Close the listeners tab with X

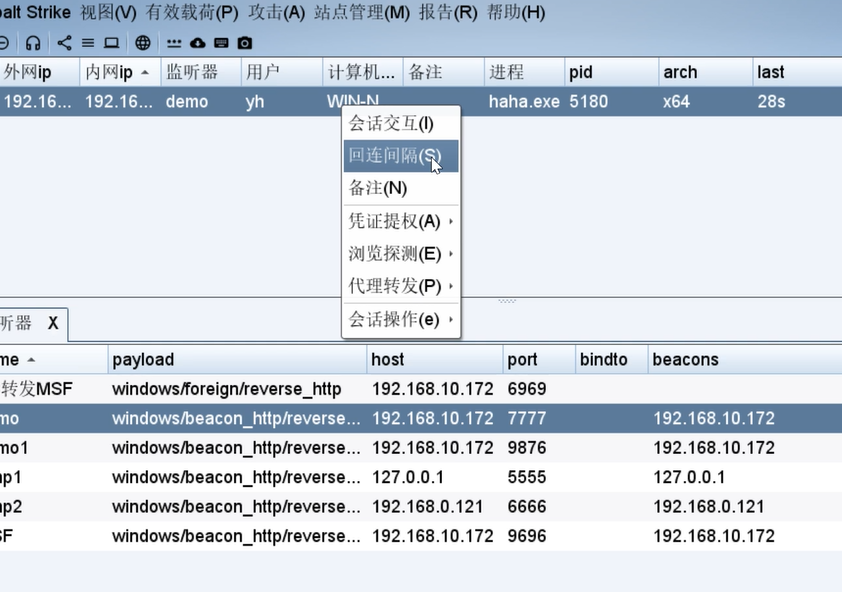tap(53, 323)
